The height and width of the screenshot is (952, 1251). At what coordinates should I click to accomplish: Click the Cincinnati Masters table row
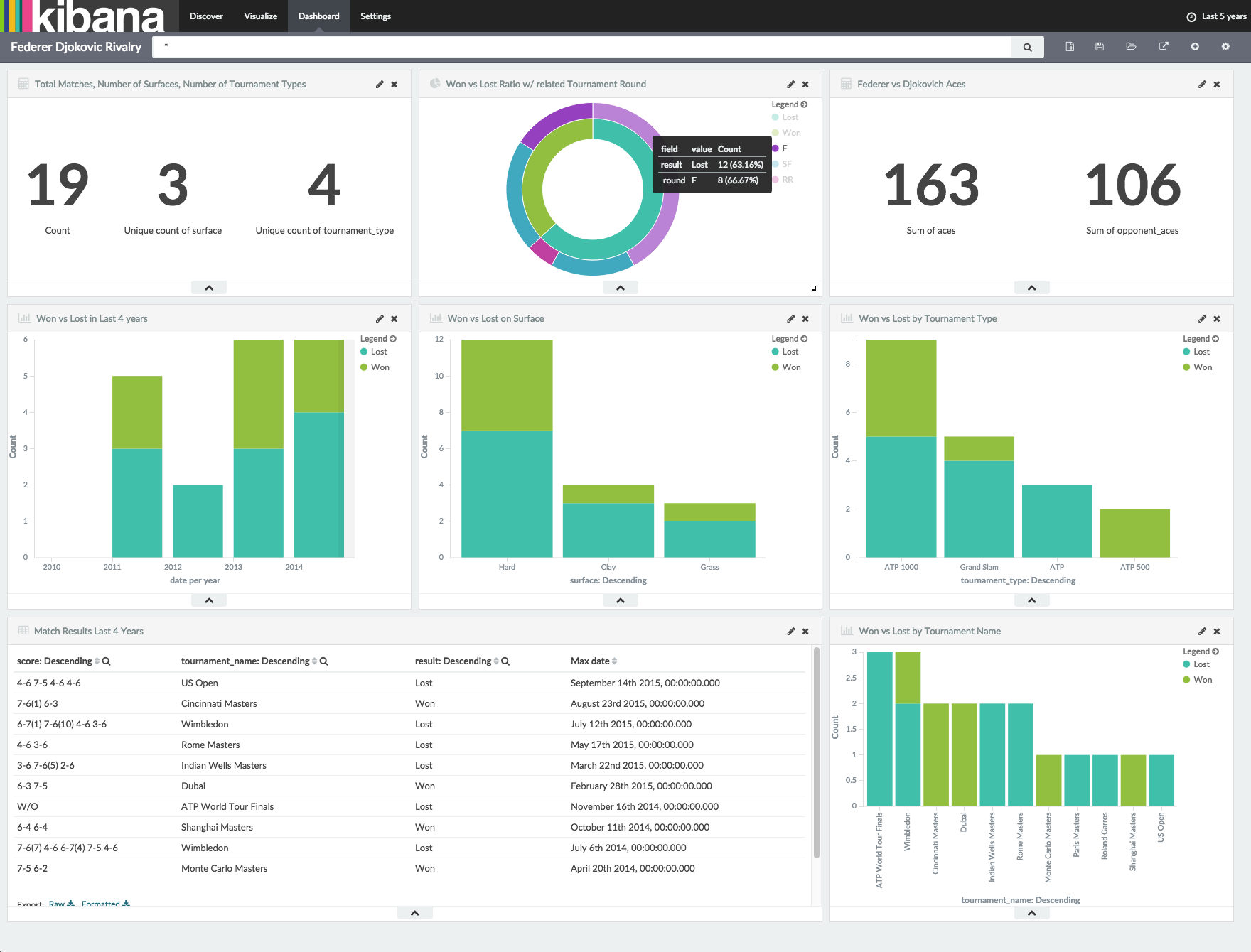pyautogui.click(x=411, y=703)
